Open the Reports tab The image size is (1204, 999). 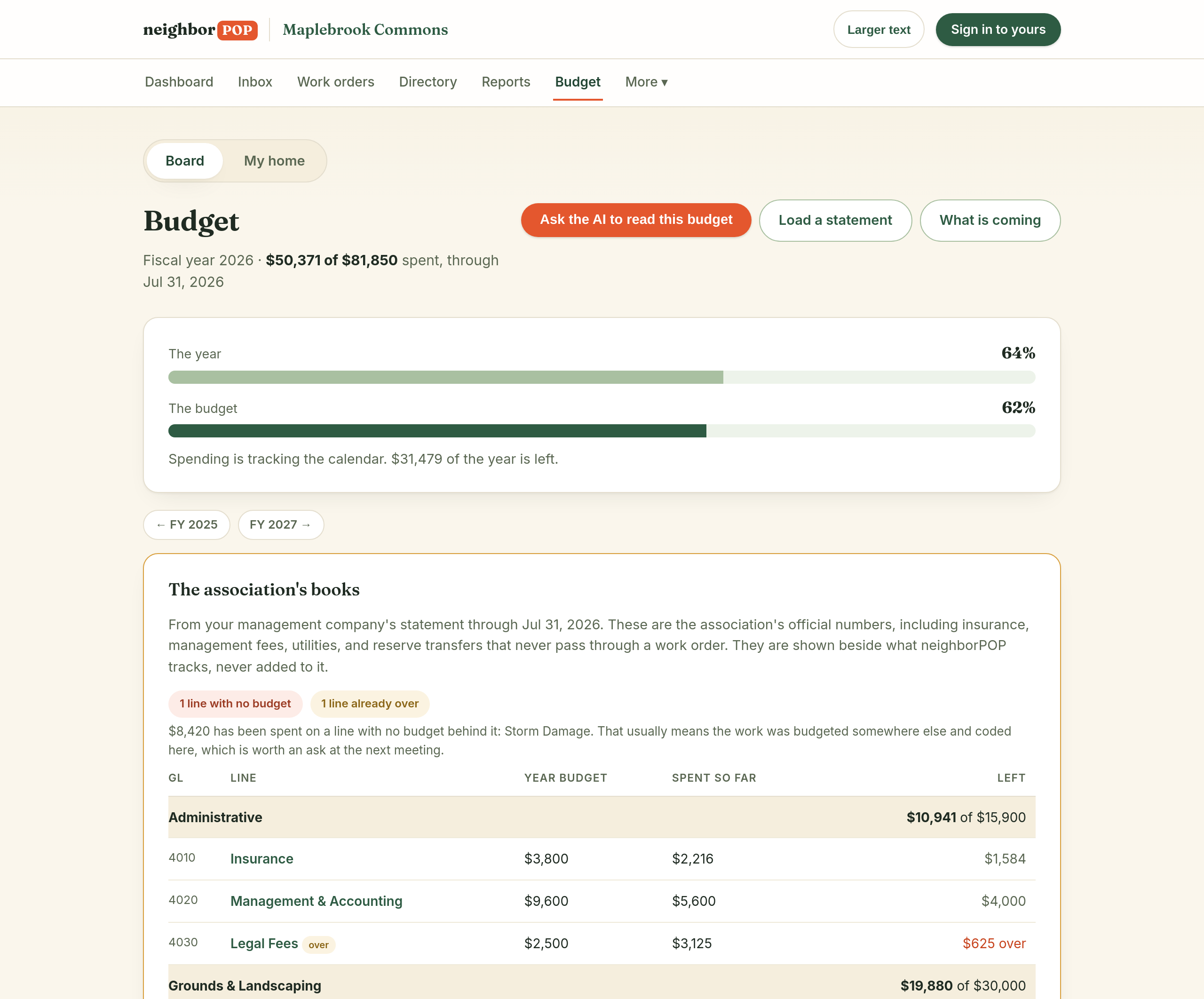point(506,82)
